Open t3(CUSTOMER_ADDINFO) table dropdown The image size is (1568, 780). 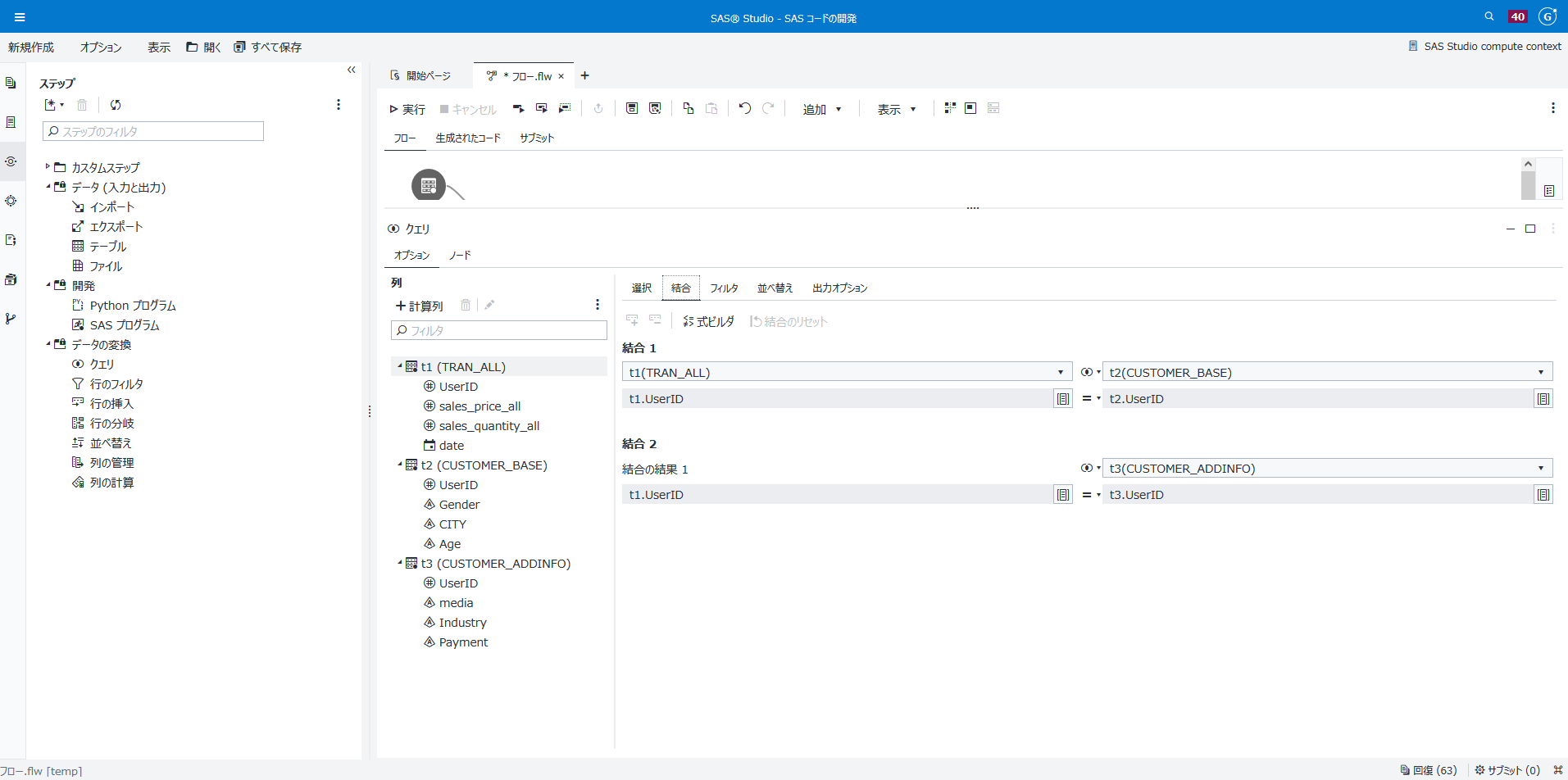point(1327,468)
